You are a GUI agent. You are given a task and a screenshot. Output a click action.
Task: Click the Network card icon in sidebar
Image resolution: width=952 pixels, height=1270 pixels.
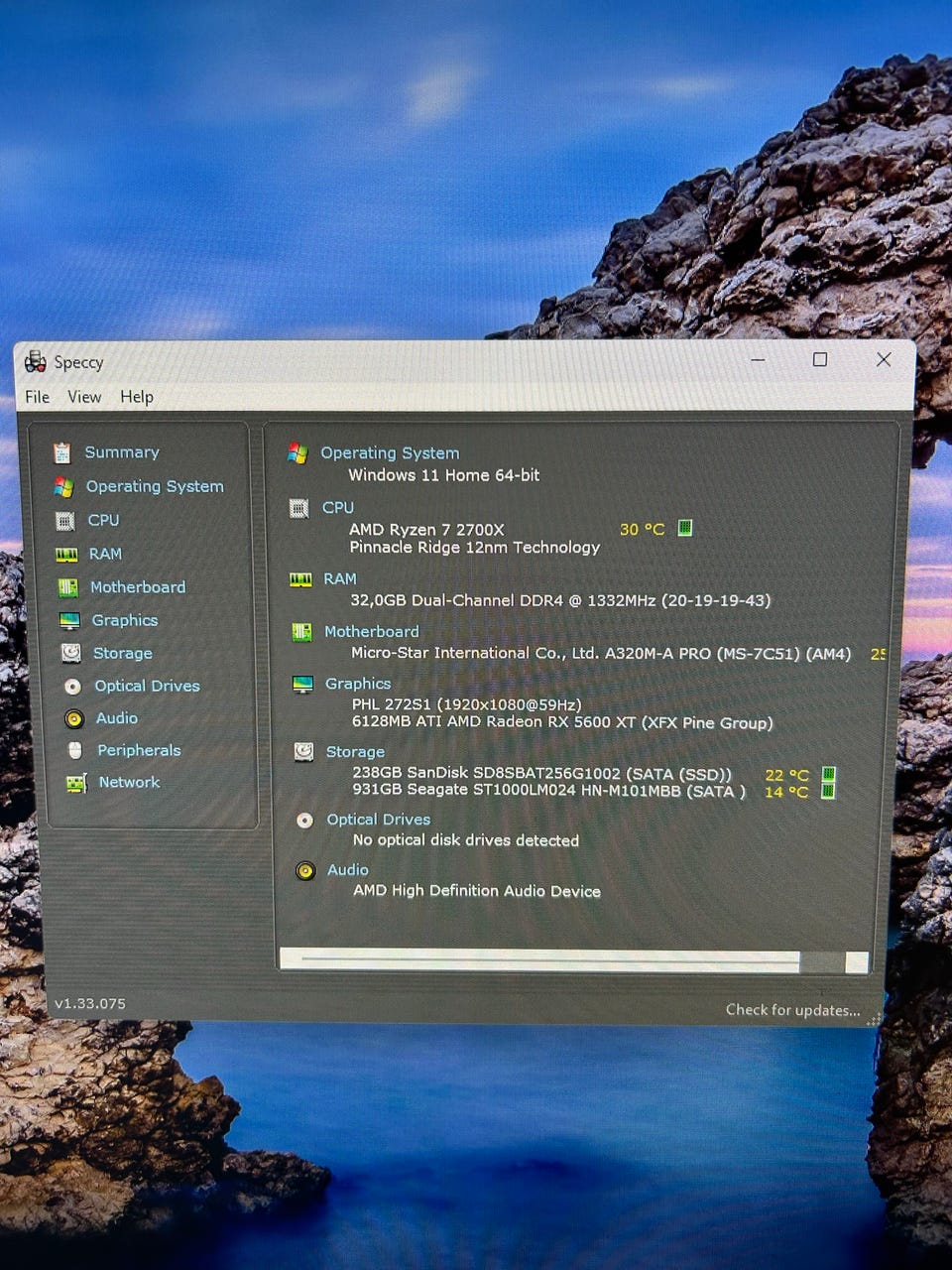(x=76, y=784)
